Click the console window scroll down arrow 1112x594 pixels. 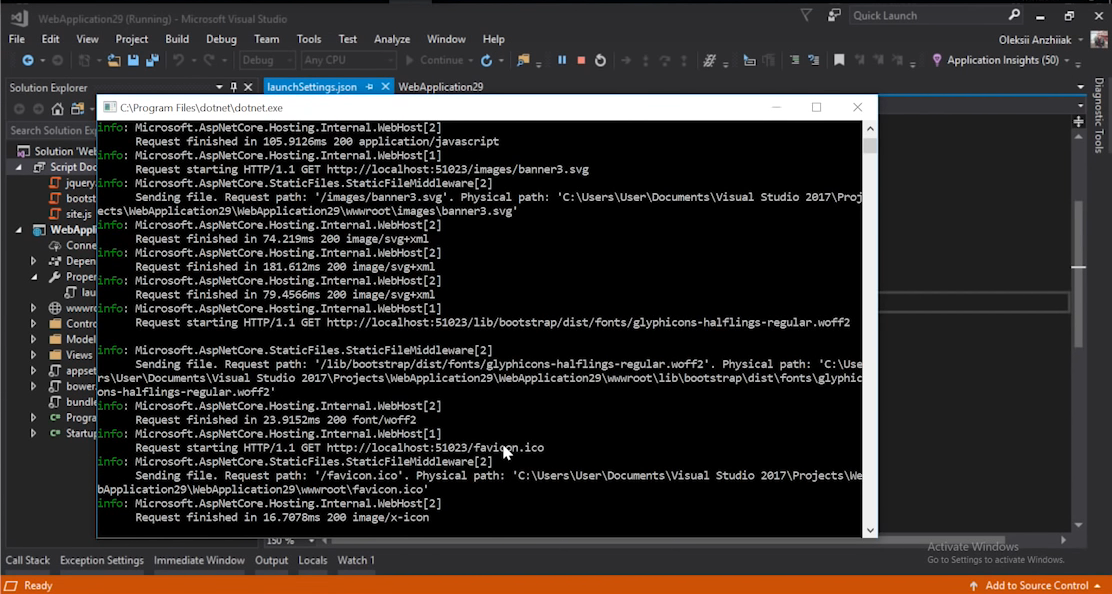point(870,529)
